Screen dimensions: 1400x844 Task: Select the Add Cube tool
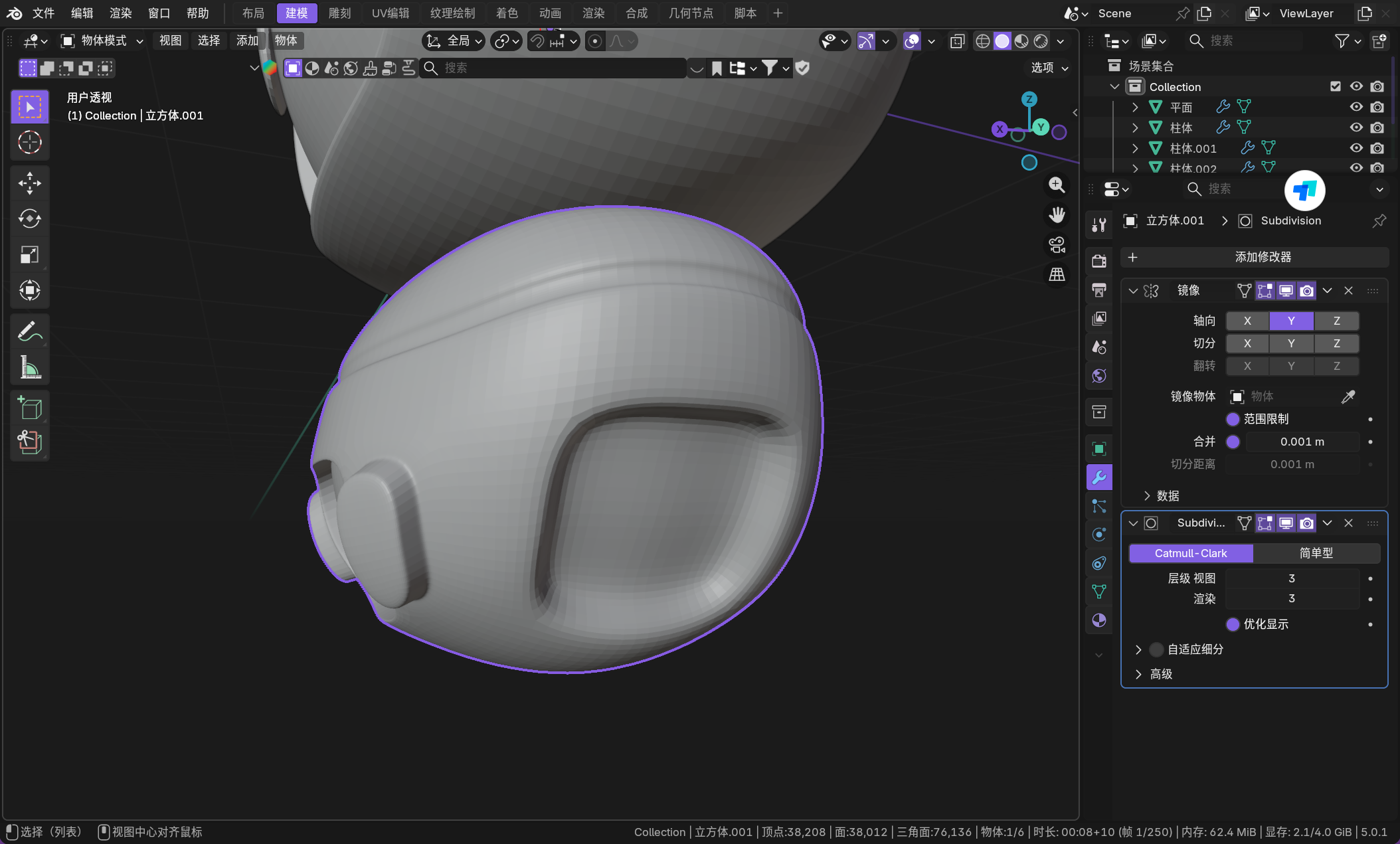tap(30, 408)
